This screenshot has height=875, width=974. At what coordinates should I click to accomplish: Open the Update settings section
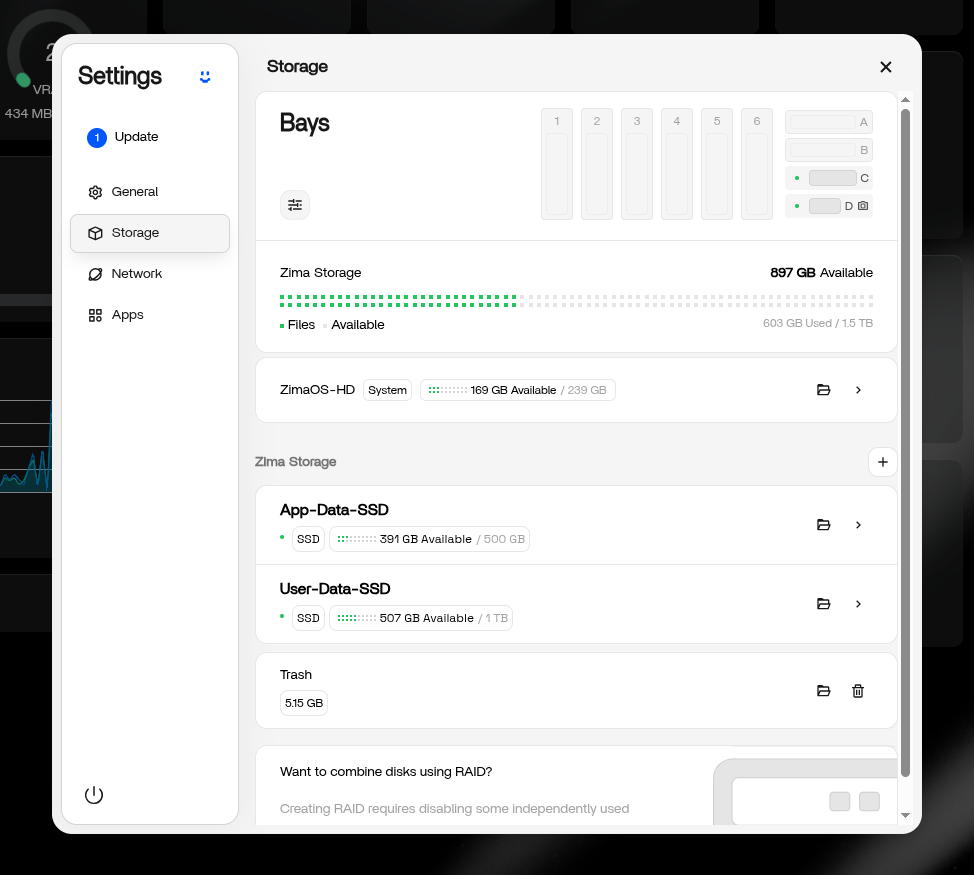[x=150, y=137]
